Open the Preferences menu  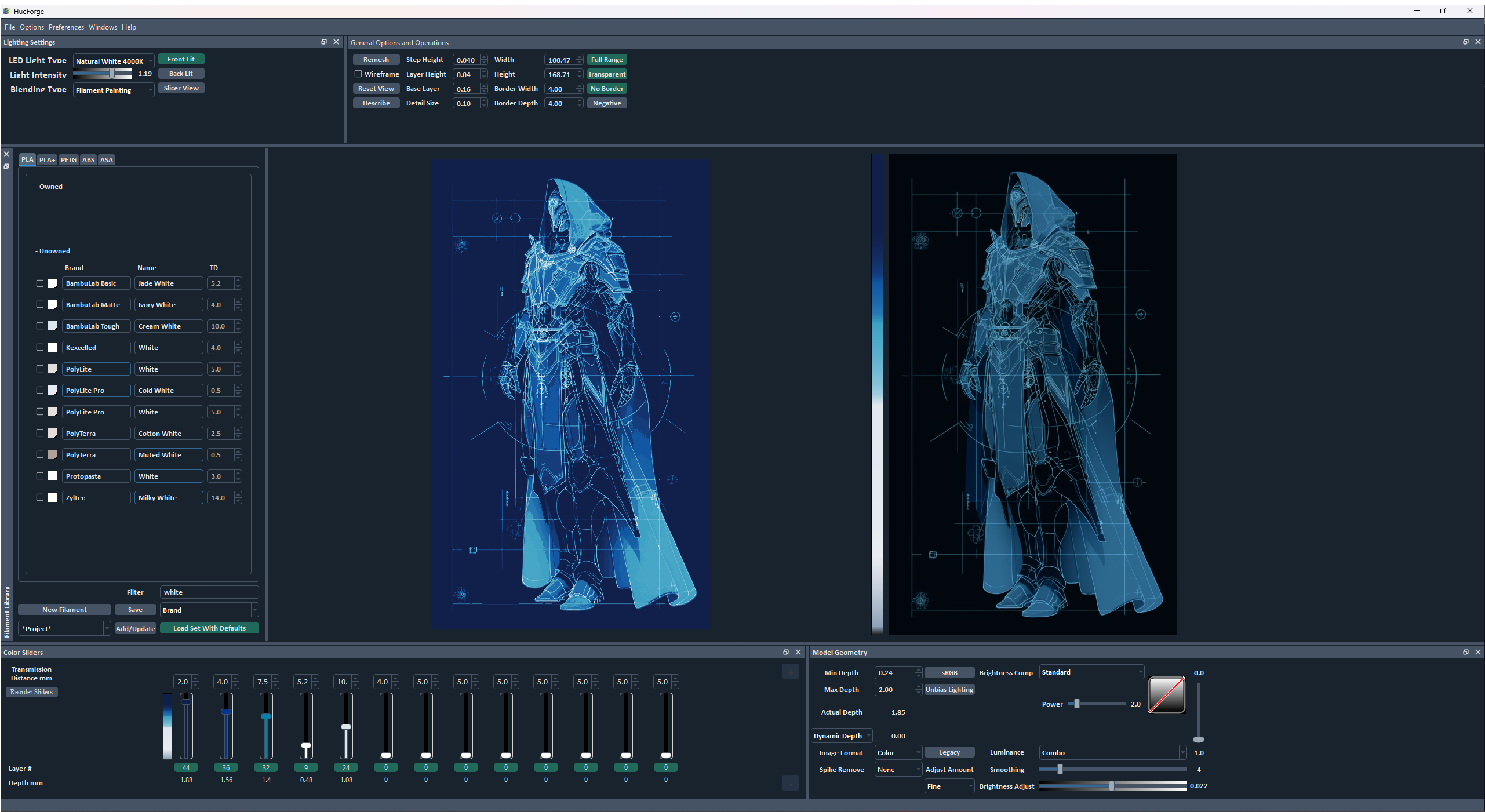(x=66, y=27)
